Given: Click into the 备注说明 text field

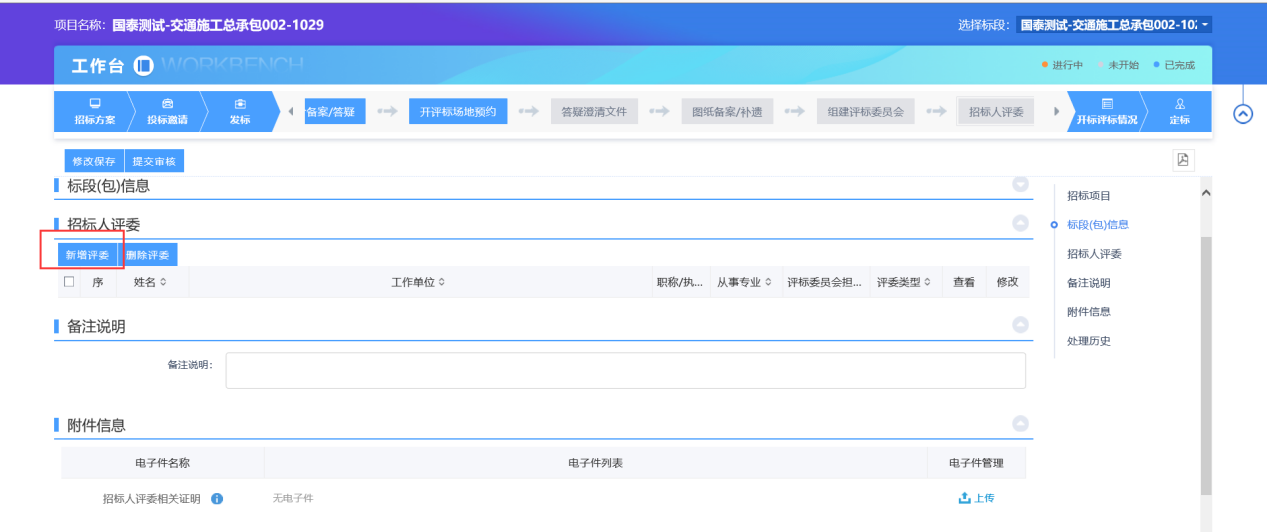Looking at the screenshot, I should [625, 370].
